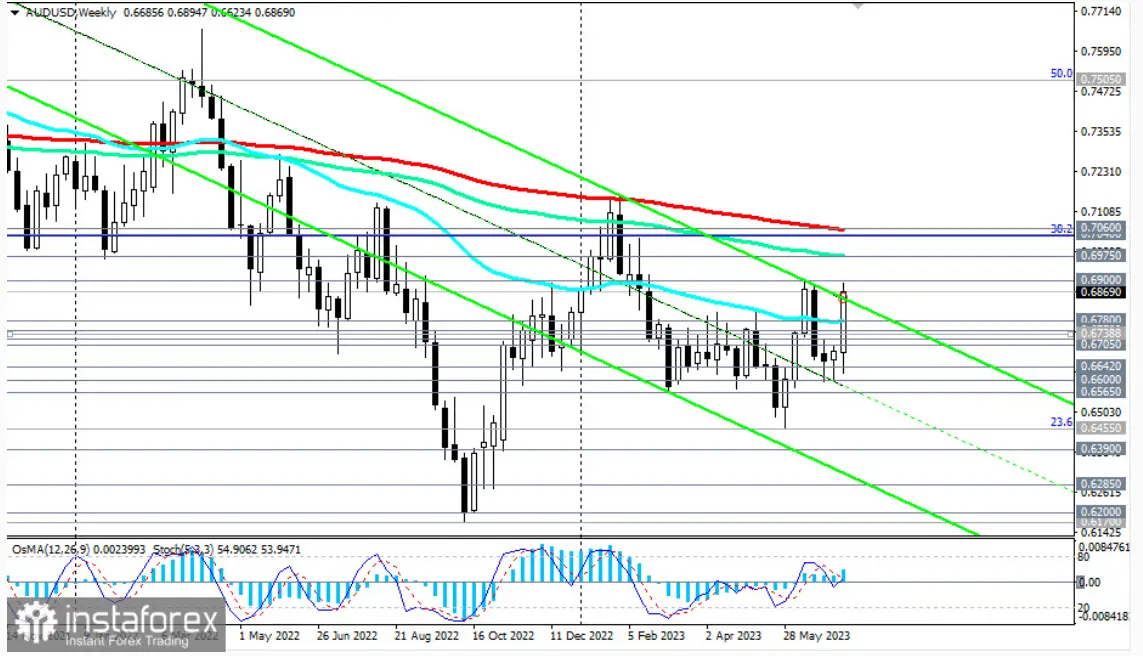Select the 0.69750 price level tag
The height and width of the screenshot is (656, 1143).
click(x=1102, y=256)
